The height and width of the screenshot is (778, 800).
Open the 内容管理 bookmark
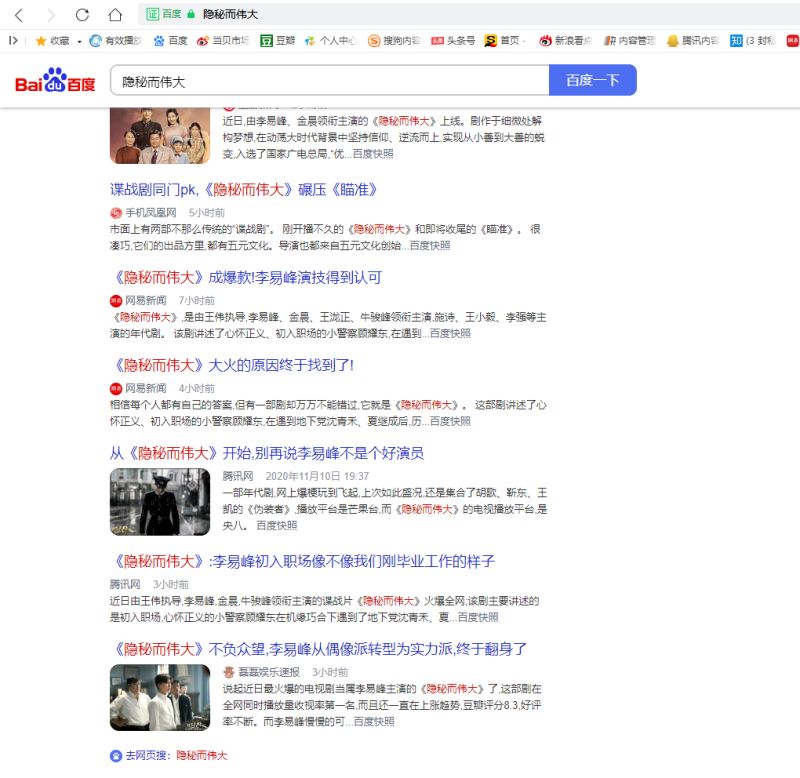point(629,41)
